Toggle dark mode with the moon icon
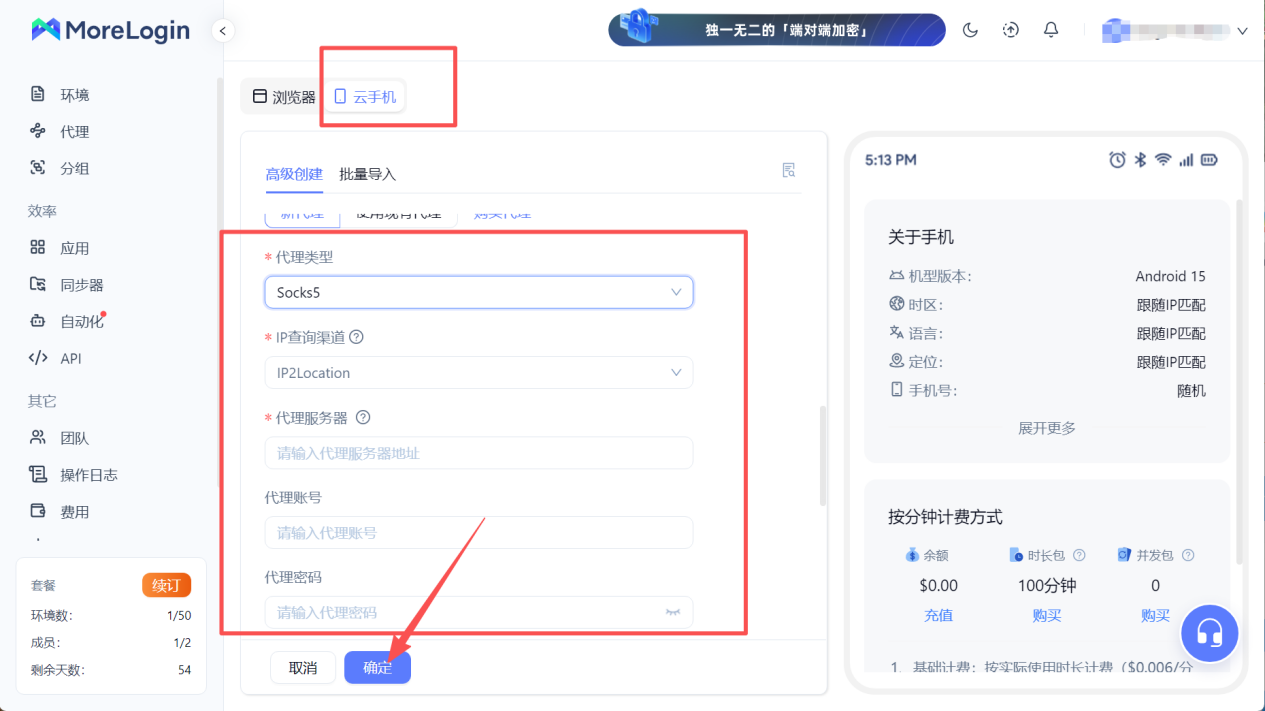This screenshot has width=1265, height=711. (x=969, y=30)
